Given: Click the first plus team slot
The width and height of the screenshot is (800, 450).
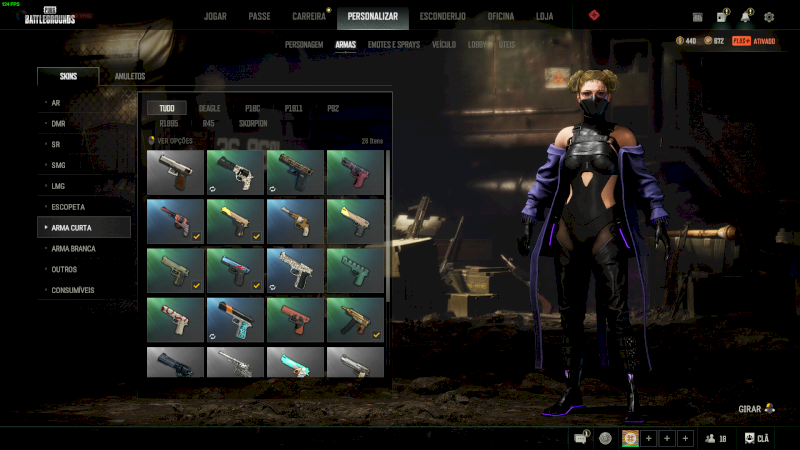Looking at the screenshot, I should click(x=648, y=438).
